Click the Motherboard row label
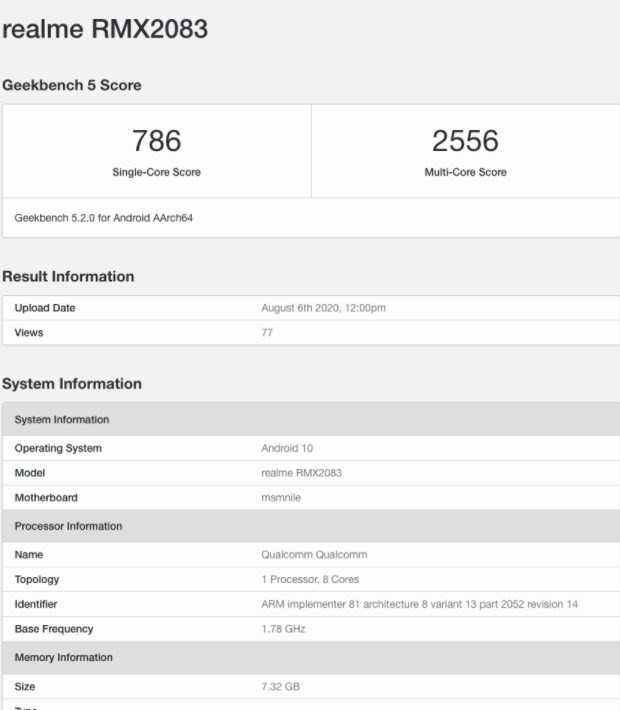 [x=46, y=498]
